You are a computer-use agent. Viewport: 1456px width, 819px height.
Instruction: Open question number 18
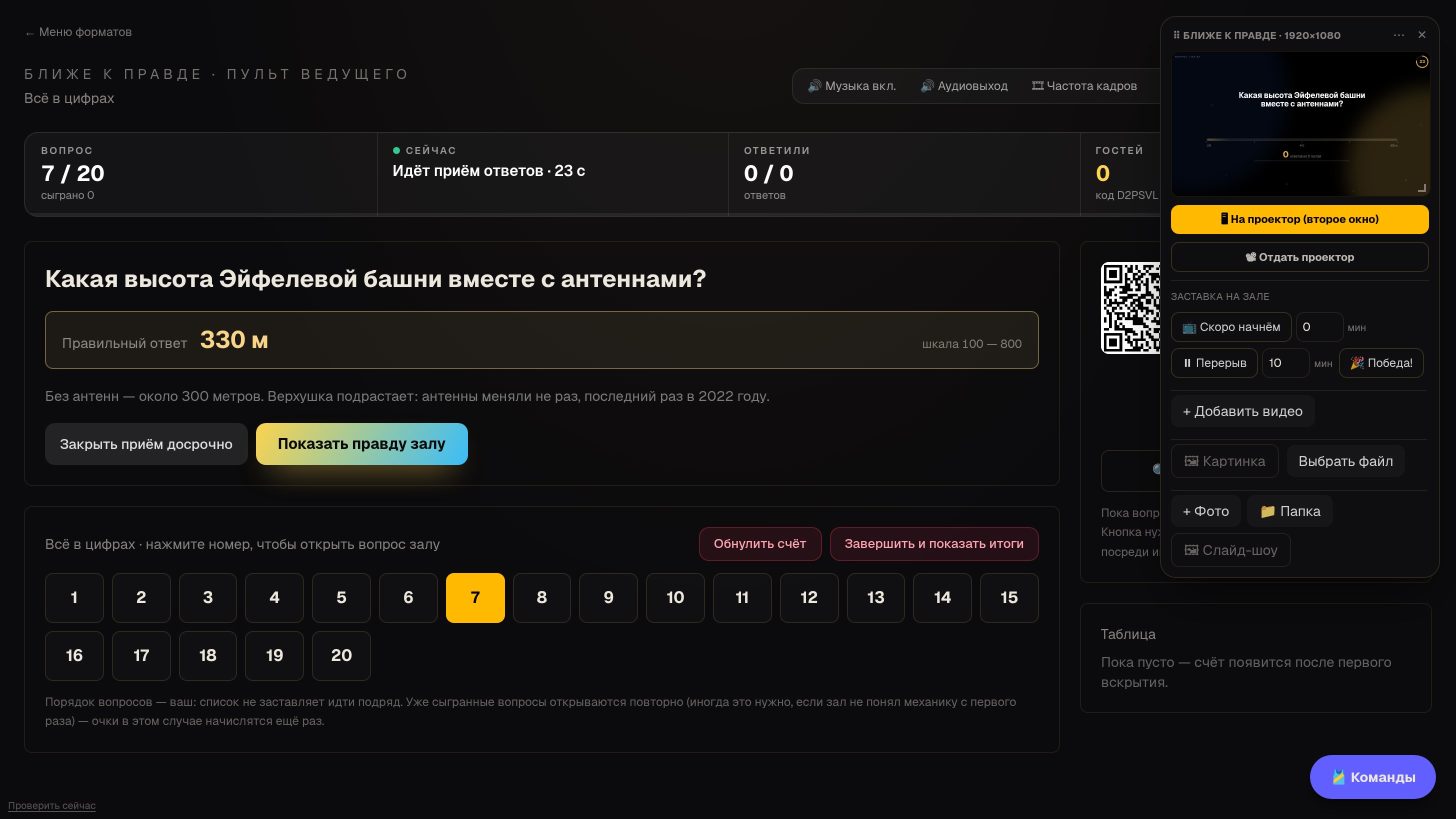click(x=208, y=656)
